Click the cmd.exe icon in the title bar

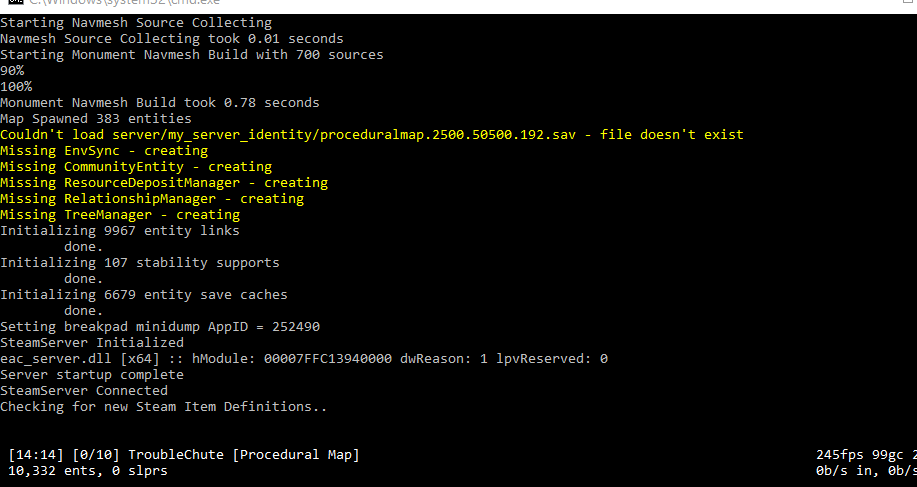coord(16,2)
